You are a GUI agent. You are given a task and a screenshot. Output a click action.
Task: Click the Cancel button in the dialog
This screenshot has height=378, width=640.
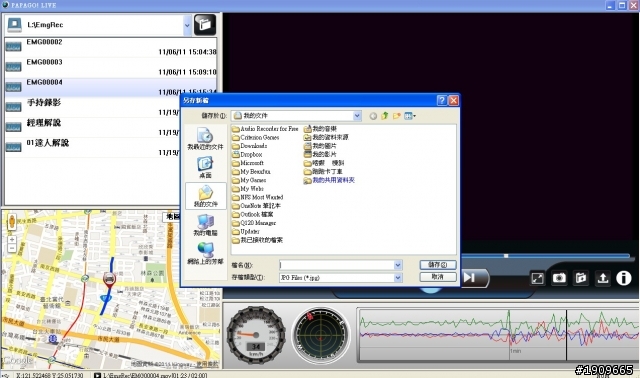438,277
